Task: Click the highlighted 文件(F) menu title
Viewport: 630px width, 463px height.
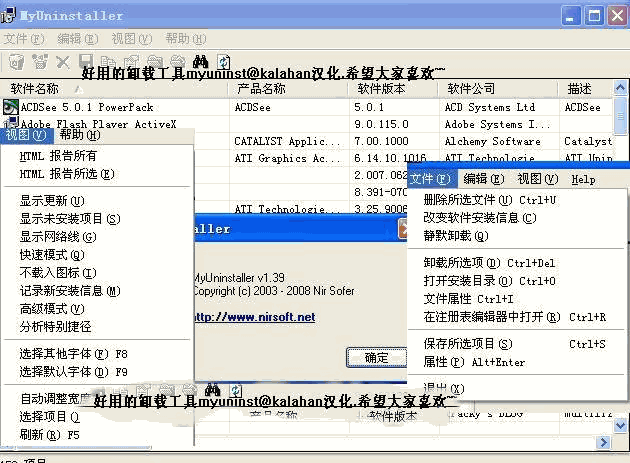Action: 432,179
